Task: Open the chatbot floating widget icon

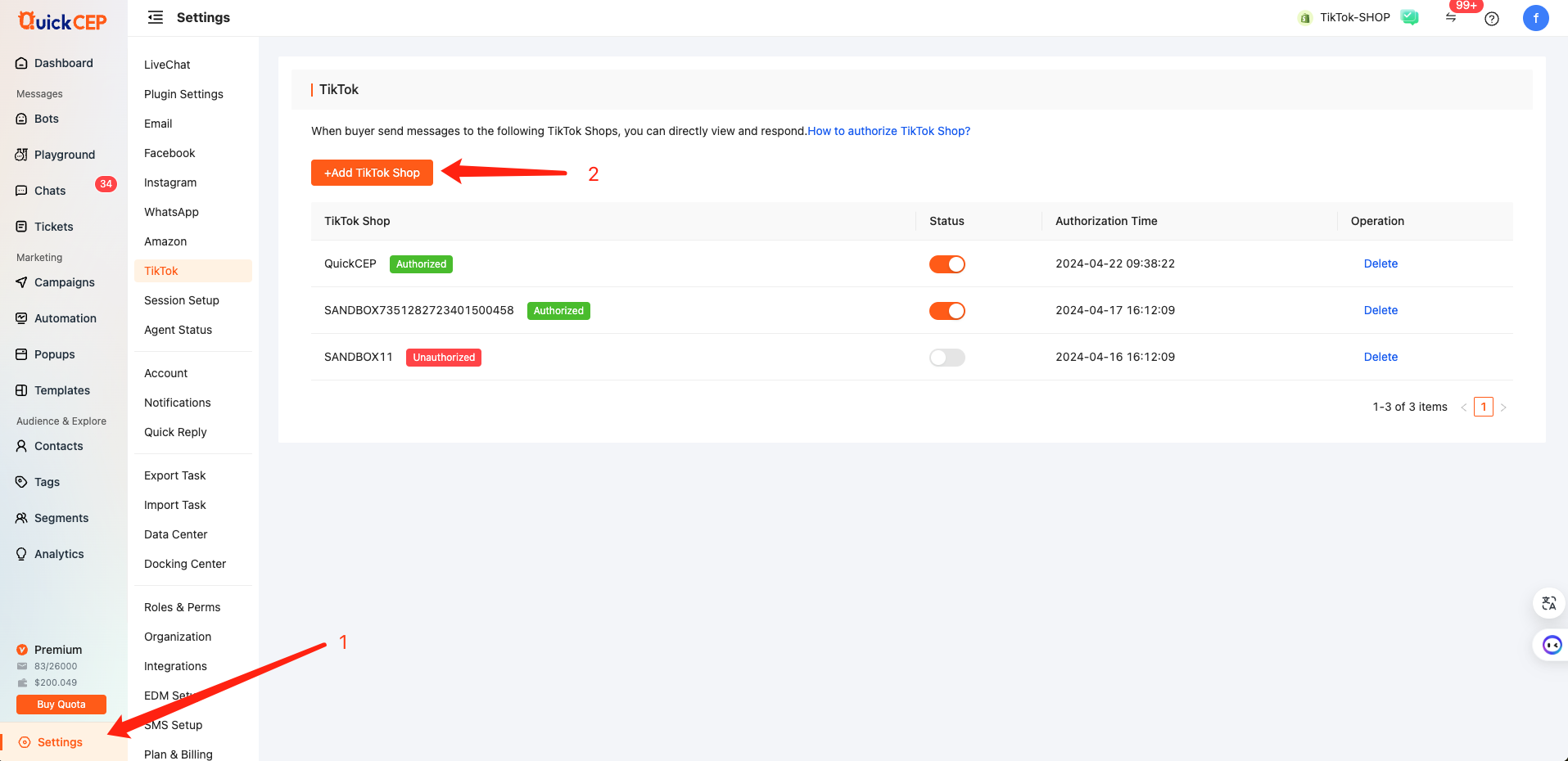Action: (1552, 645)
